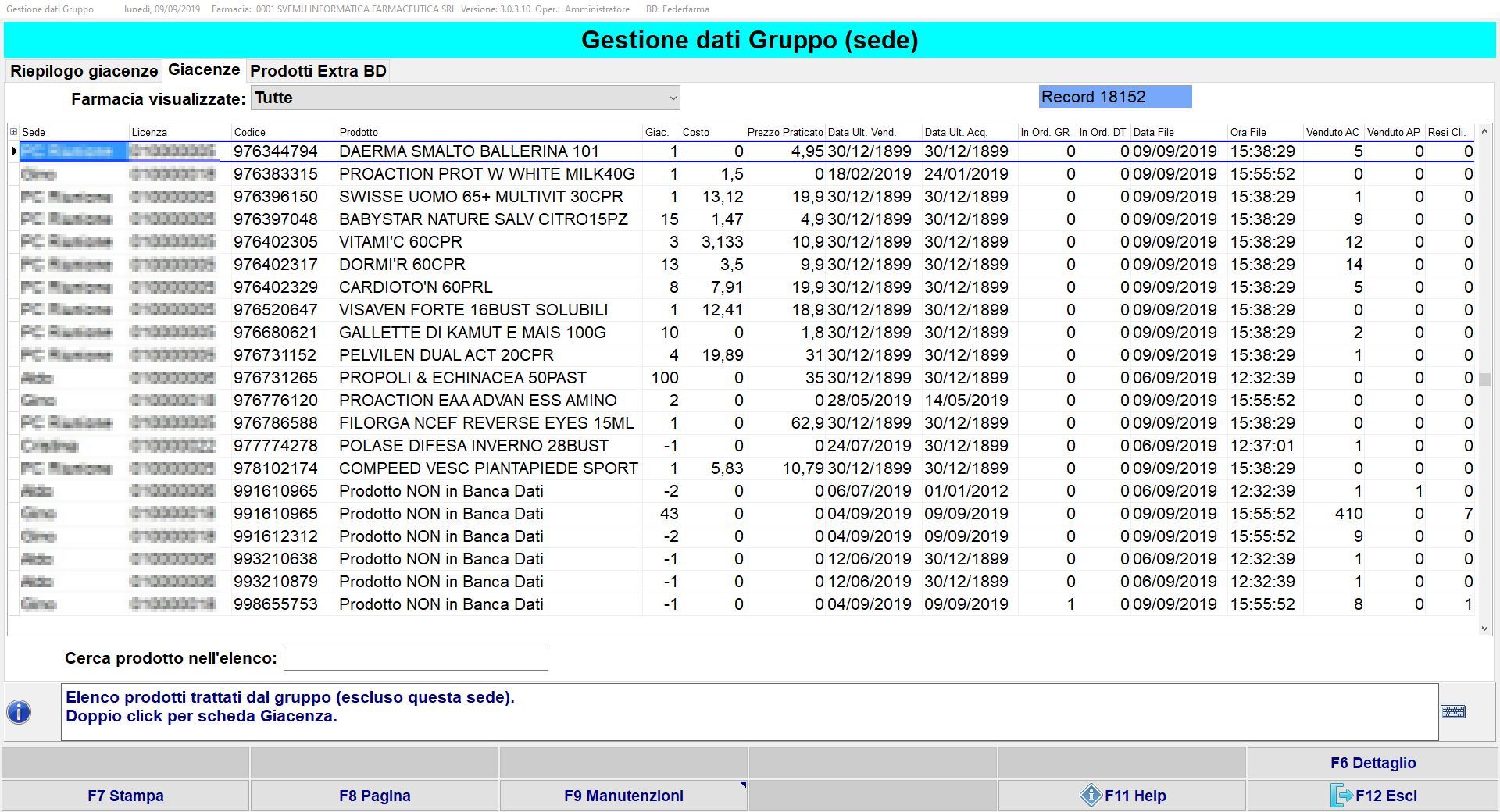Click the Cerca prodotto search field
The width and height of the screenshot is (1500, 812).
point(416,658)
